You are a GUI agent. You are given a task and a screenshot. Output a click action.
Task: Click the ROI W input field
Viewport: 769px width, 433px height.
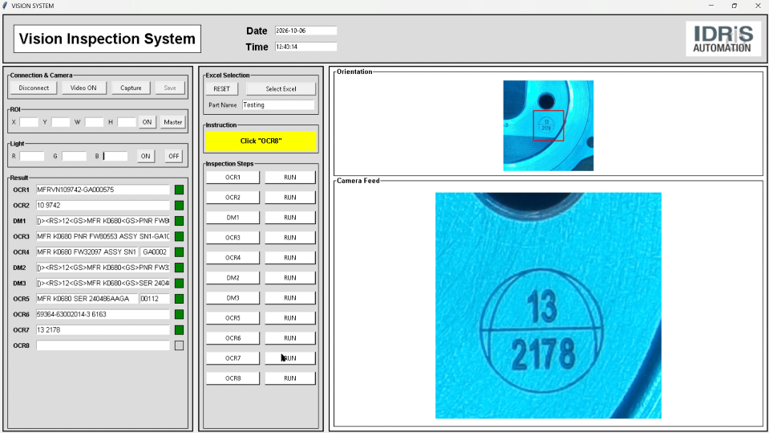(94, 122)
